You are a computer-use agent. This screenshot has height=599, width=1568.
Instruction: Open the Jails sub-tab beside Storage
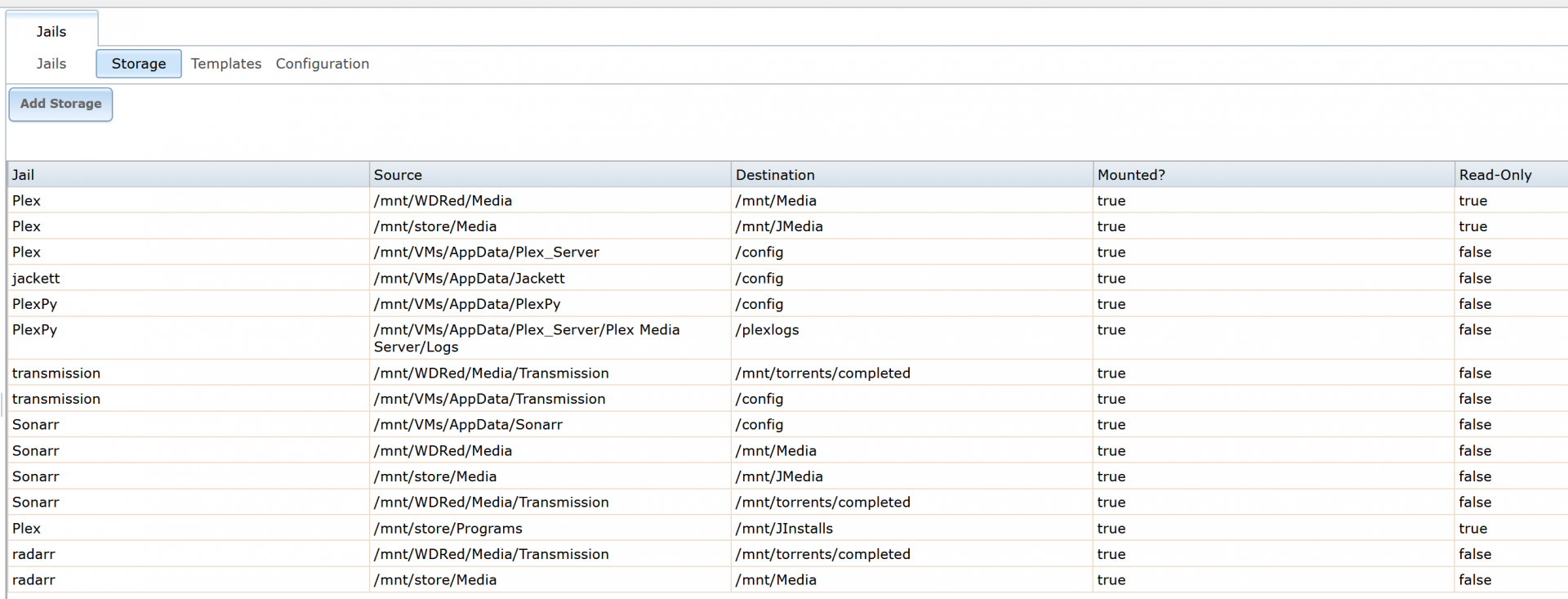pos(51,64)
